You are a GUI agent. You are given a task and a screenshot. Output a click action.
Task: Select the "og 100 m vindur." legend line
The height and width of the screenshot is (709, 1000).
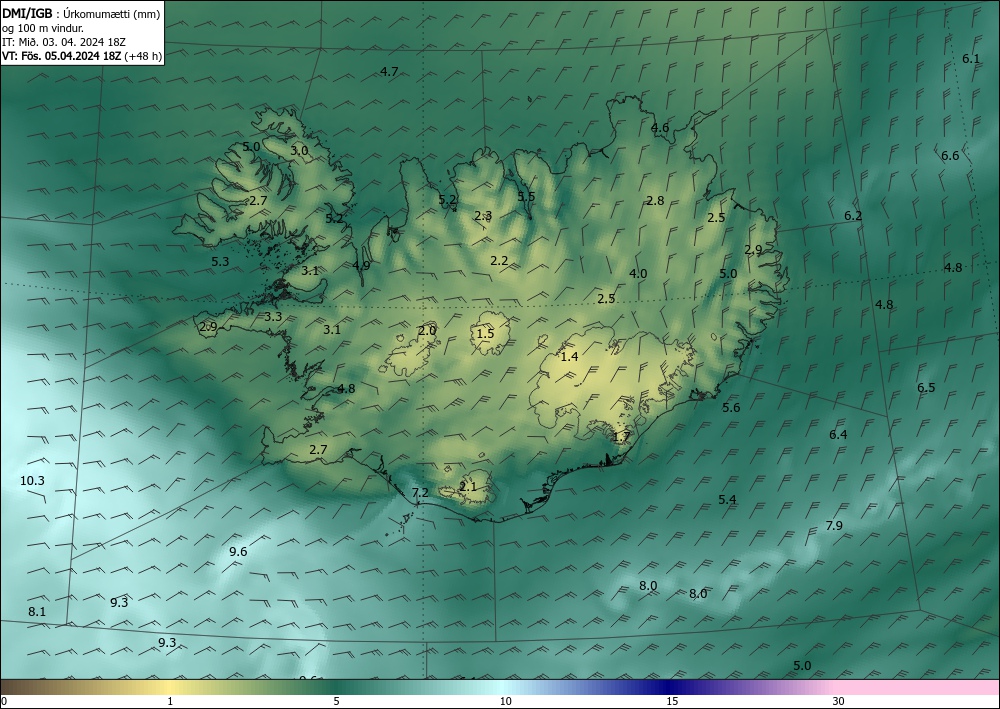(43, 28)
